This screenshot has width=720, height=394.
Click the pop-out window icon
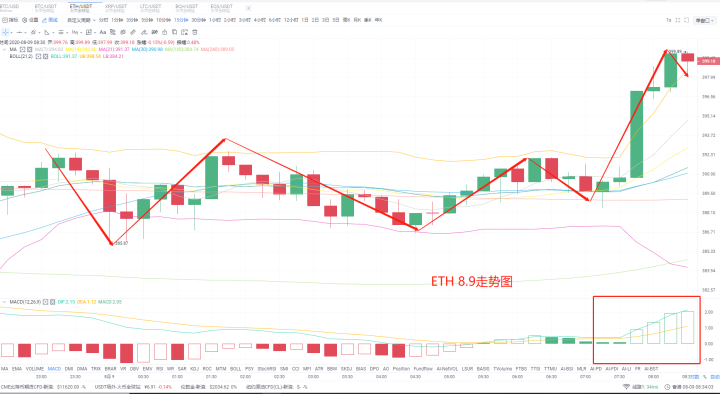click(686, 20)
